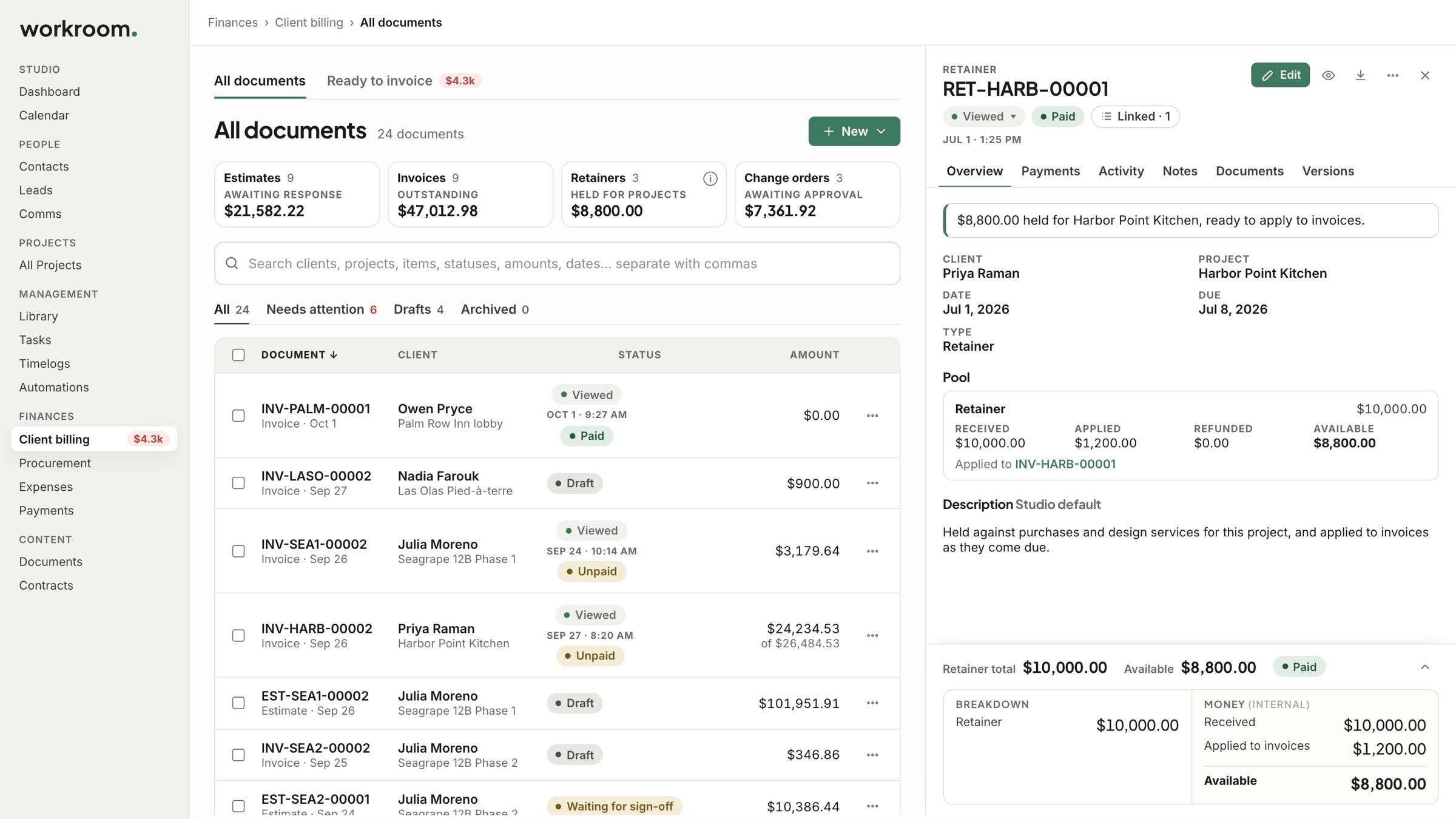Download the retainer with the download icon
The image size is (1456, 819).
1360,75
